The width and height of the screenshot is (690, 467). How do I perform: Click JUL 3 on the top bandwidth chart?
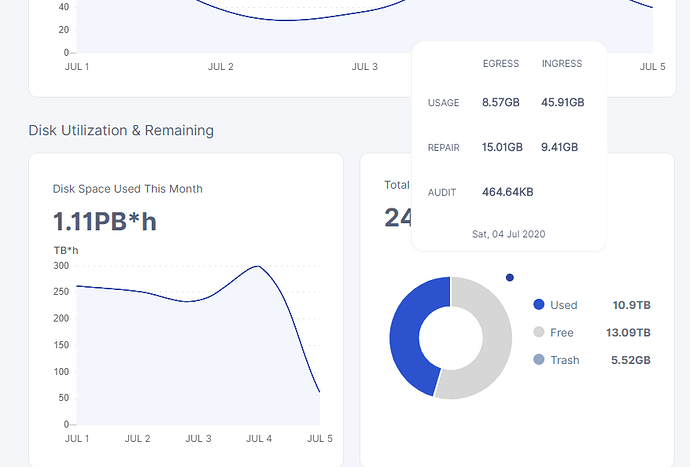(x=364, y=66)
